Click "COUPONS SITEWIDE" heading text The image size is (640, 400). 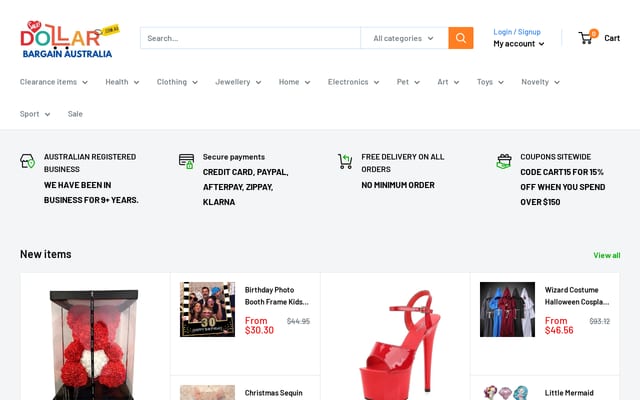tap(556, 157)
